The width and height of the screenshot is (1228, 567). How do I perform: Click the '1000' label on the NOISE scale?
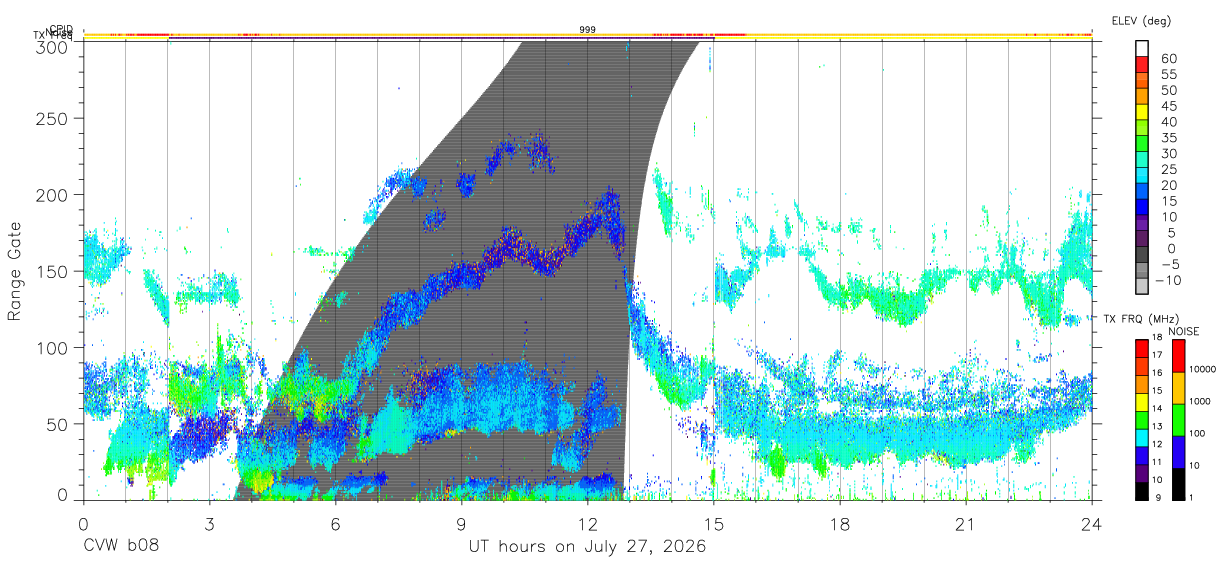(1201, 401)
